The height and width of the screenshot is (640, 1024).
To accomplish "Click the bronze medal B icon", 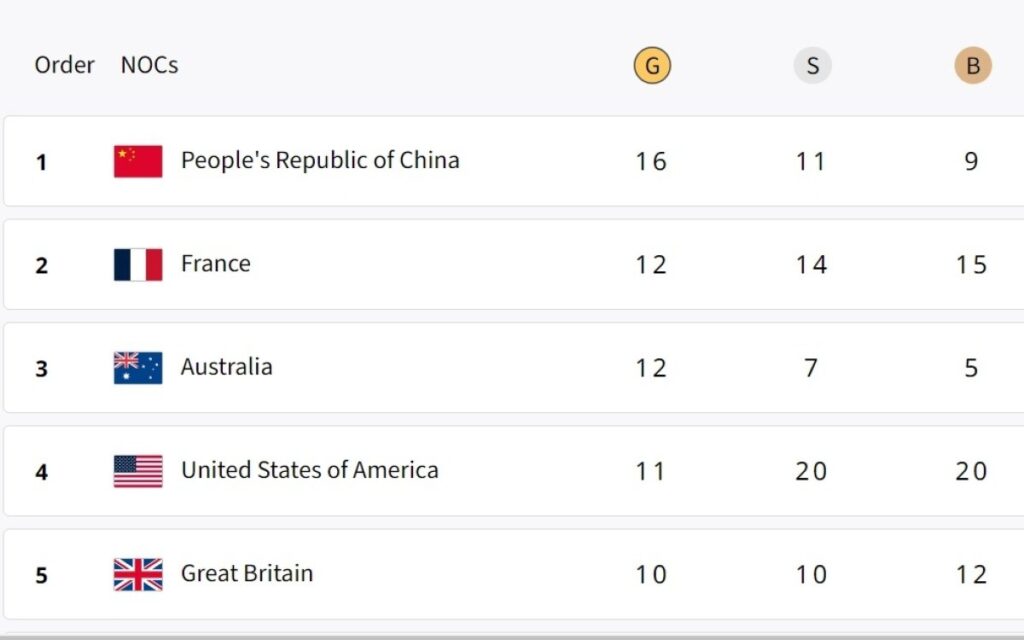I will pos(972,66).
